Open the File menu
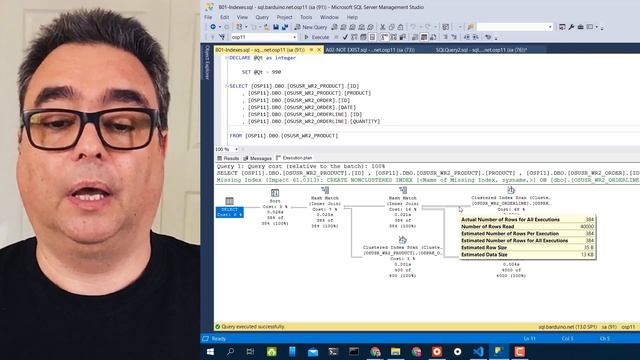 click(208, 17)
